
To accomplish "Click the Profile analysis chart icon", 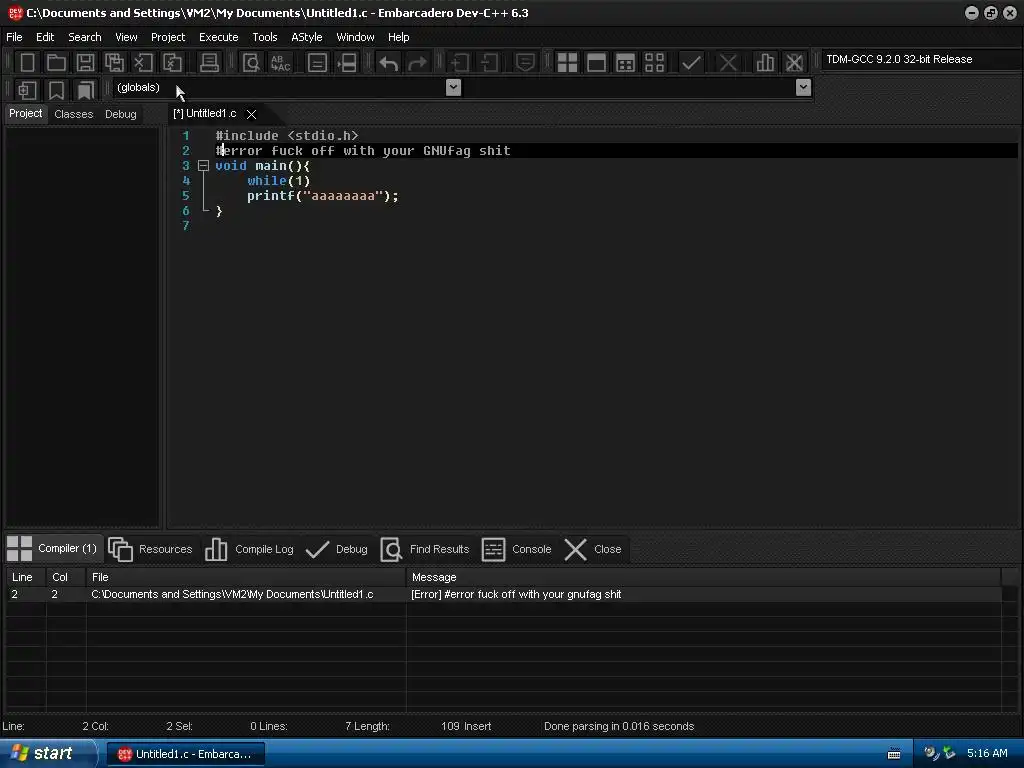I will 765,63.
